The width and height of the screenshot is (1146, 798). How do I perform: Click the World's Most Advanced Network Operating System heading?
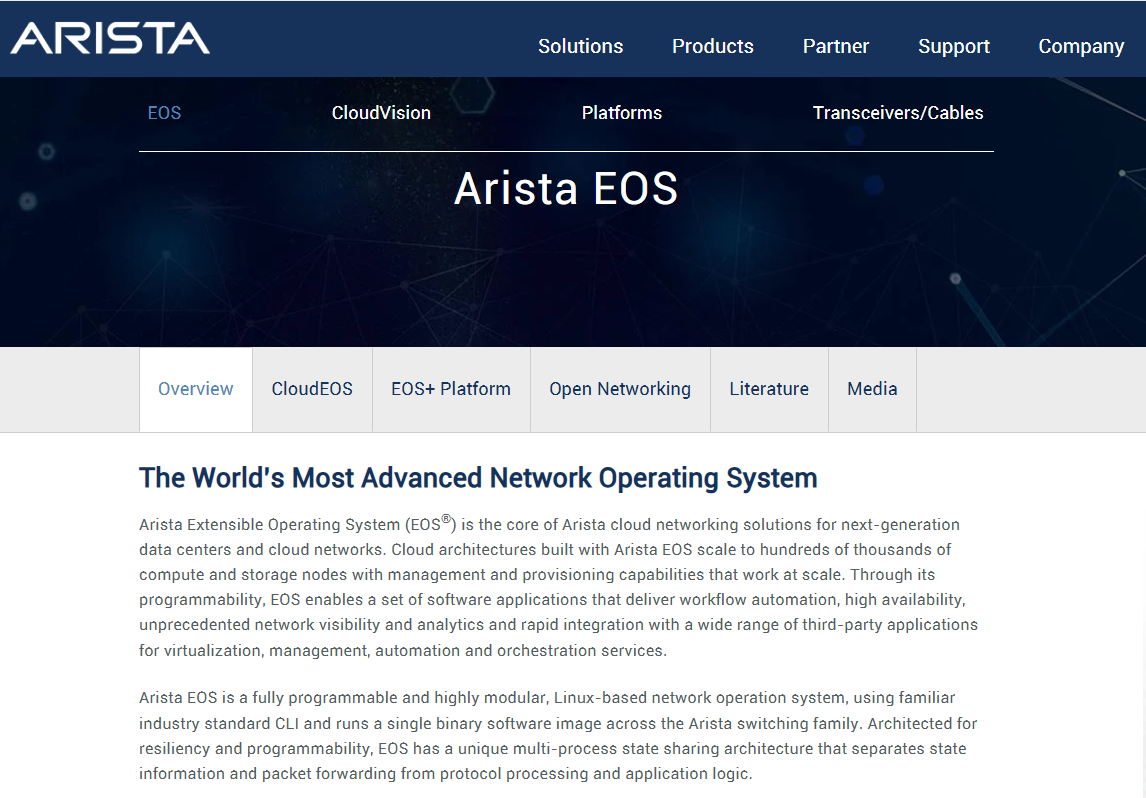point(478,478)
